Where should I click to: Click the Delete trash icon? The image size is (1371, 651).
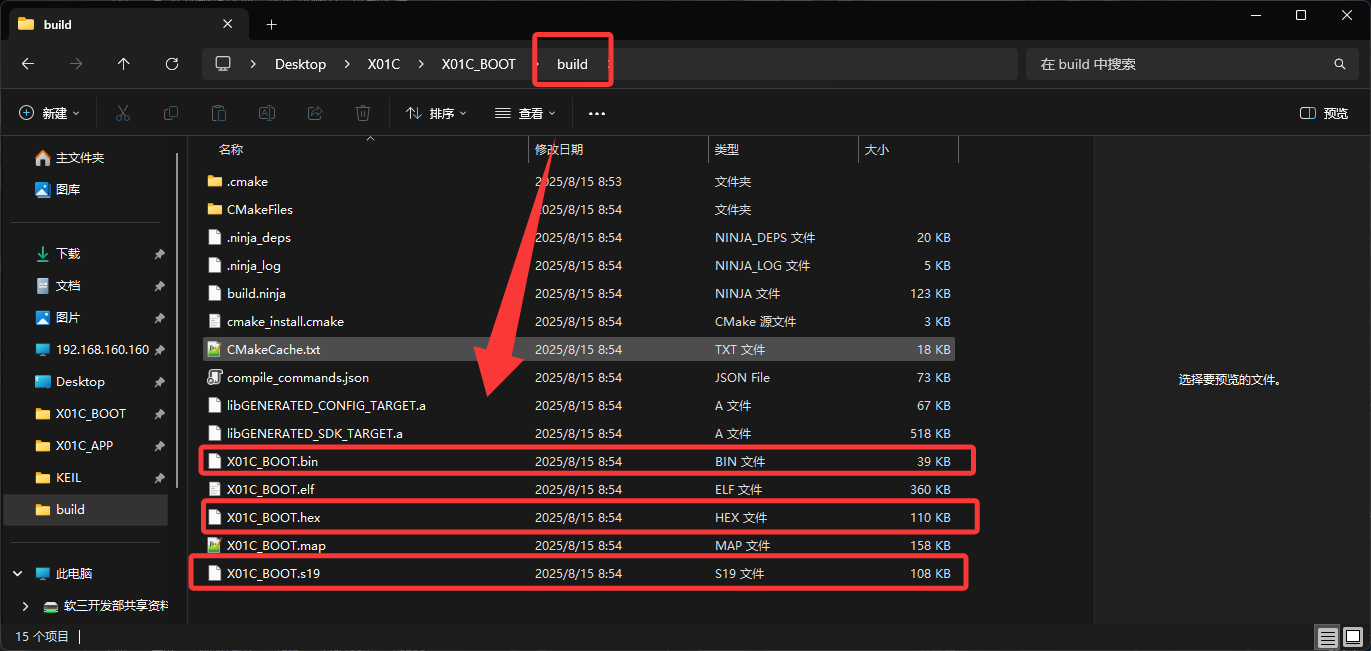click(363, 113)
